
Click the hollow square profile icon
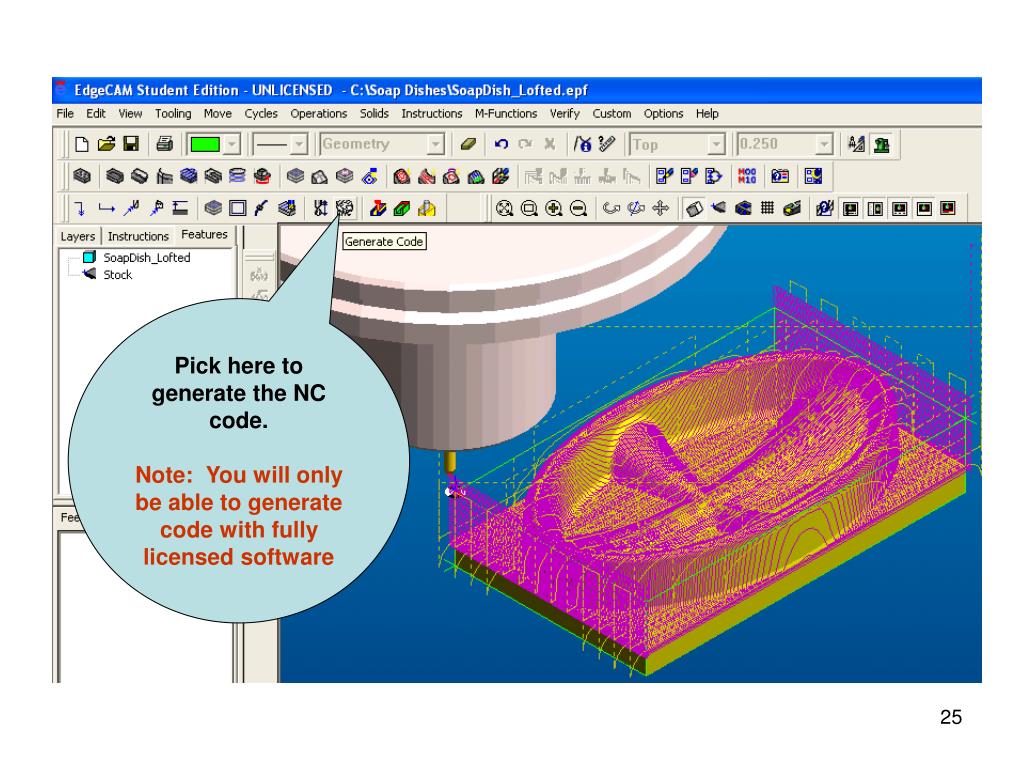238,208
